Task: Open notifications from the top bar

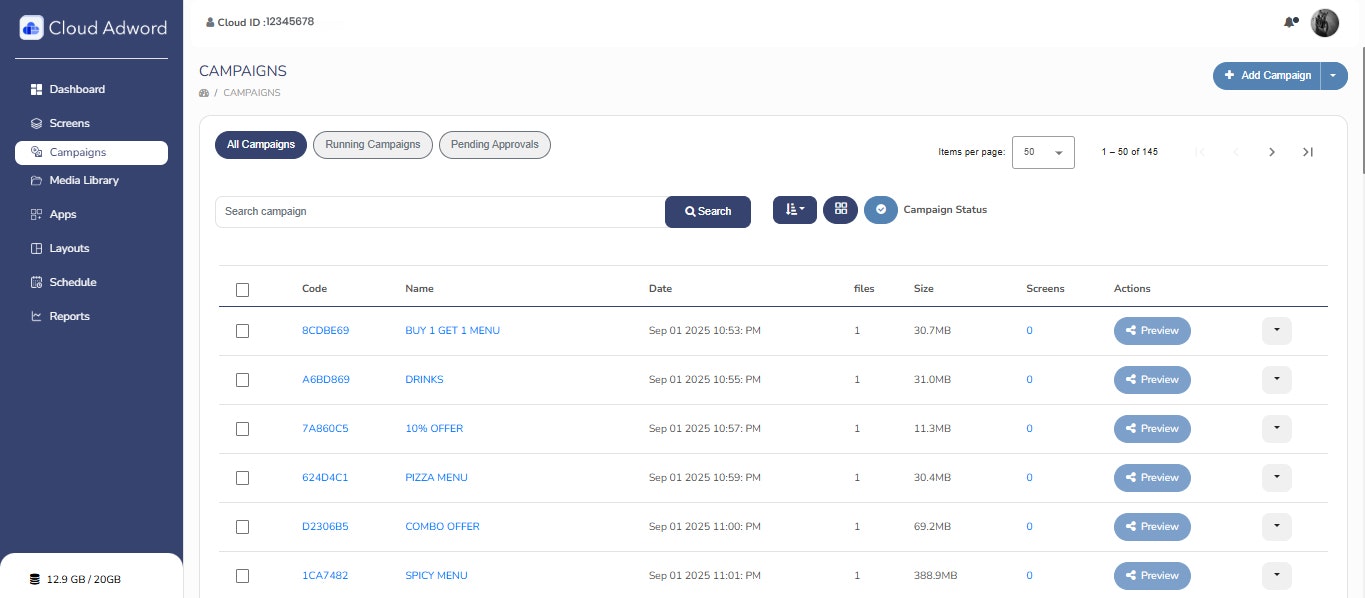Action: point(1290,21)
